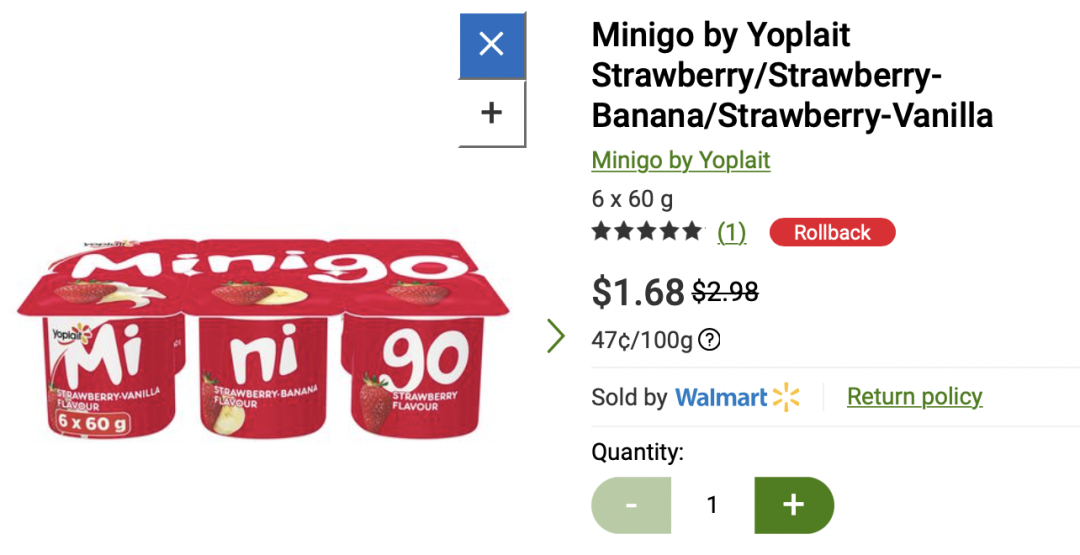Decrease quantity with the minus button
1080x555 pixels.
(x=631, y=505)
